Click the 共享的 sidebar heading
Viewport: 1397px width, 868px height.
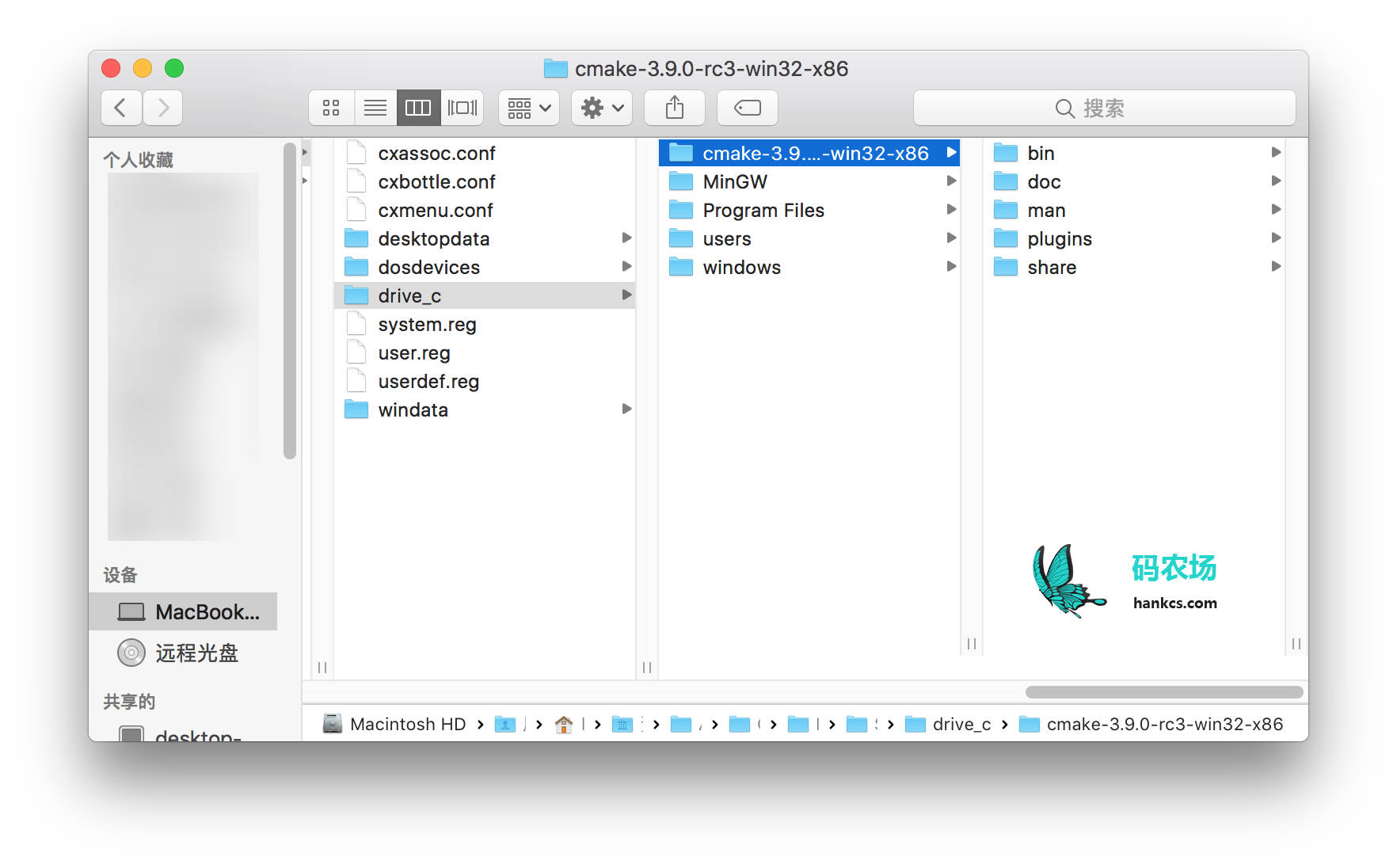[129, 702]
